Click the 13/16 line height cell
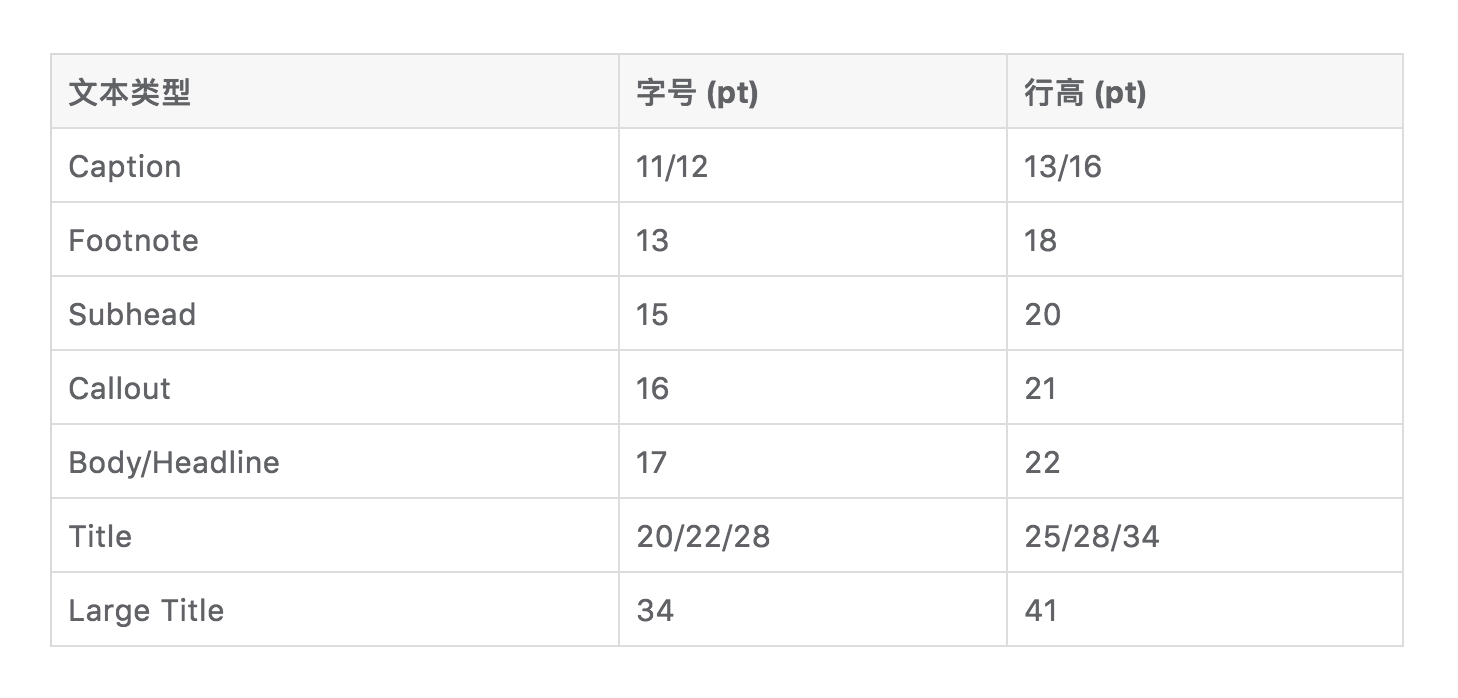Image resolution: width=1458 pixels, height=698 pixels. [x=1063, y=166]
